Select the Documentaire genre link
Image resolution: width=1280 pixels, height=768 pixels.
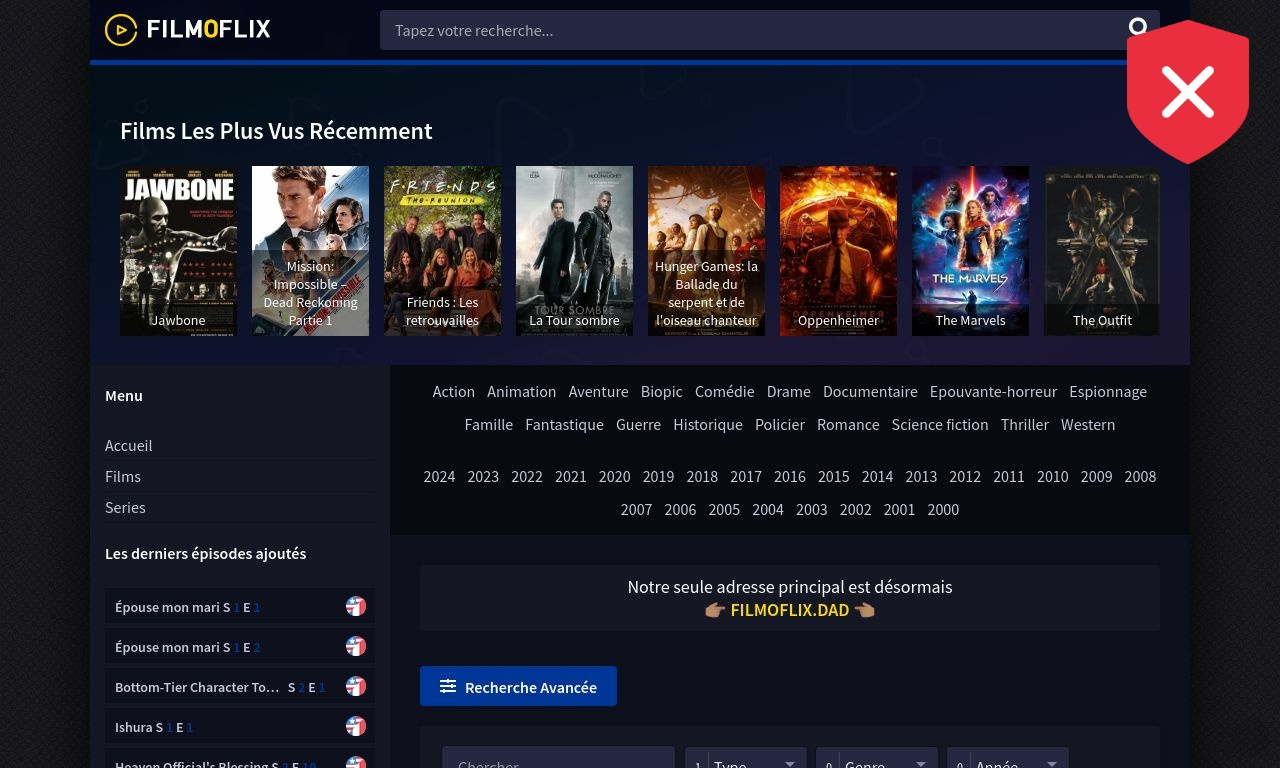point(870,391)
